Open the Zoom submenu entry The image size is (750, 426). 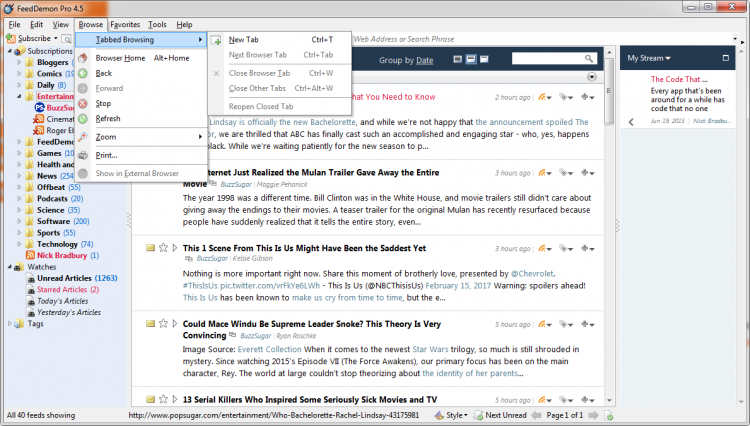point(141,137)
